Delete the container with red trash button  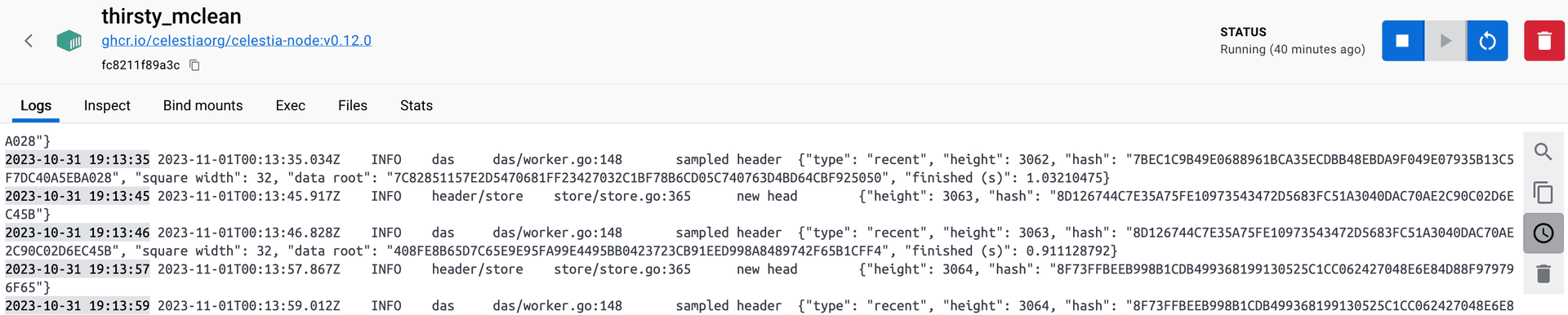(1543, 41)
